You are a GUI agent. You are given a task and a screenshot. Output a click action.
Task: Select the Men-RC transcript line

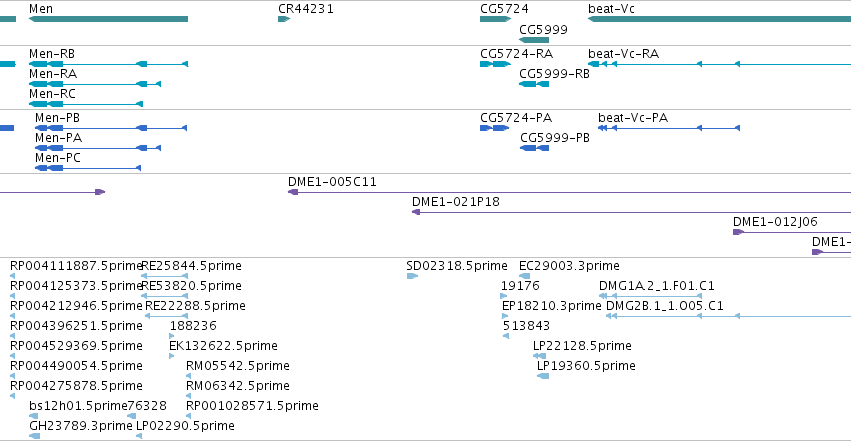(86, 104)
